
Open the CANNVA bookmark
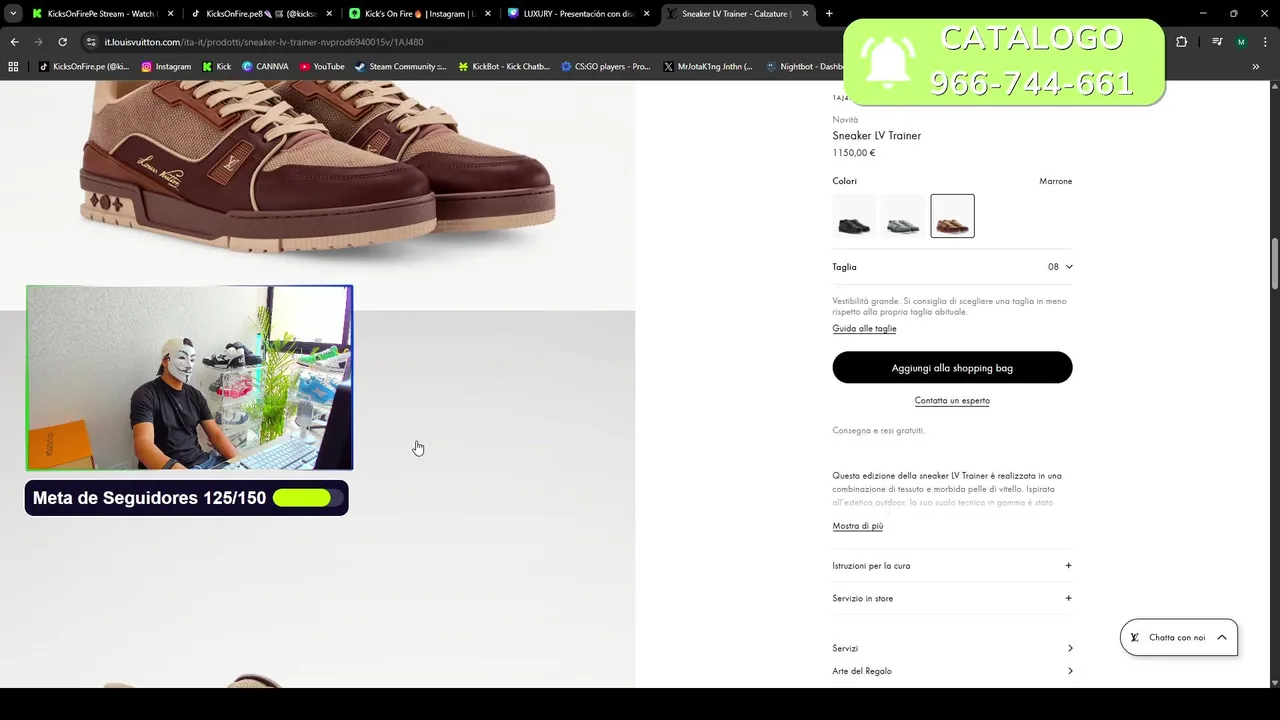click(x=265, y=67)
